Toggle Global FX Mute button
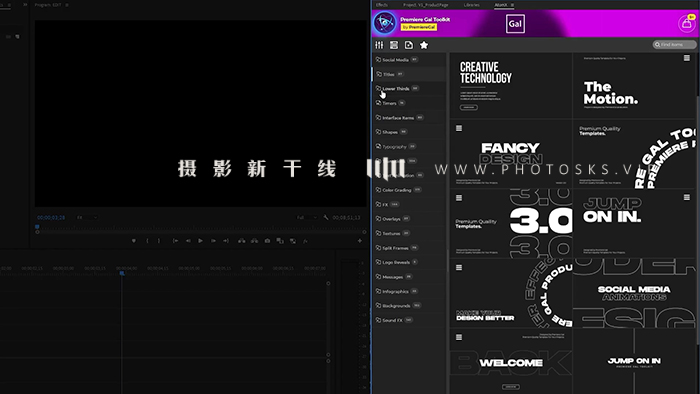This screenshot has width=700, height=394. pyautogui.click(x=305, y=241)
